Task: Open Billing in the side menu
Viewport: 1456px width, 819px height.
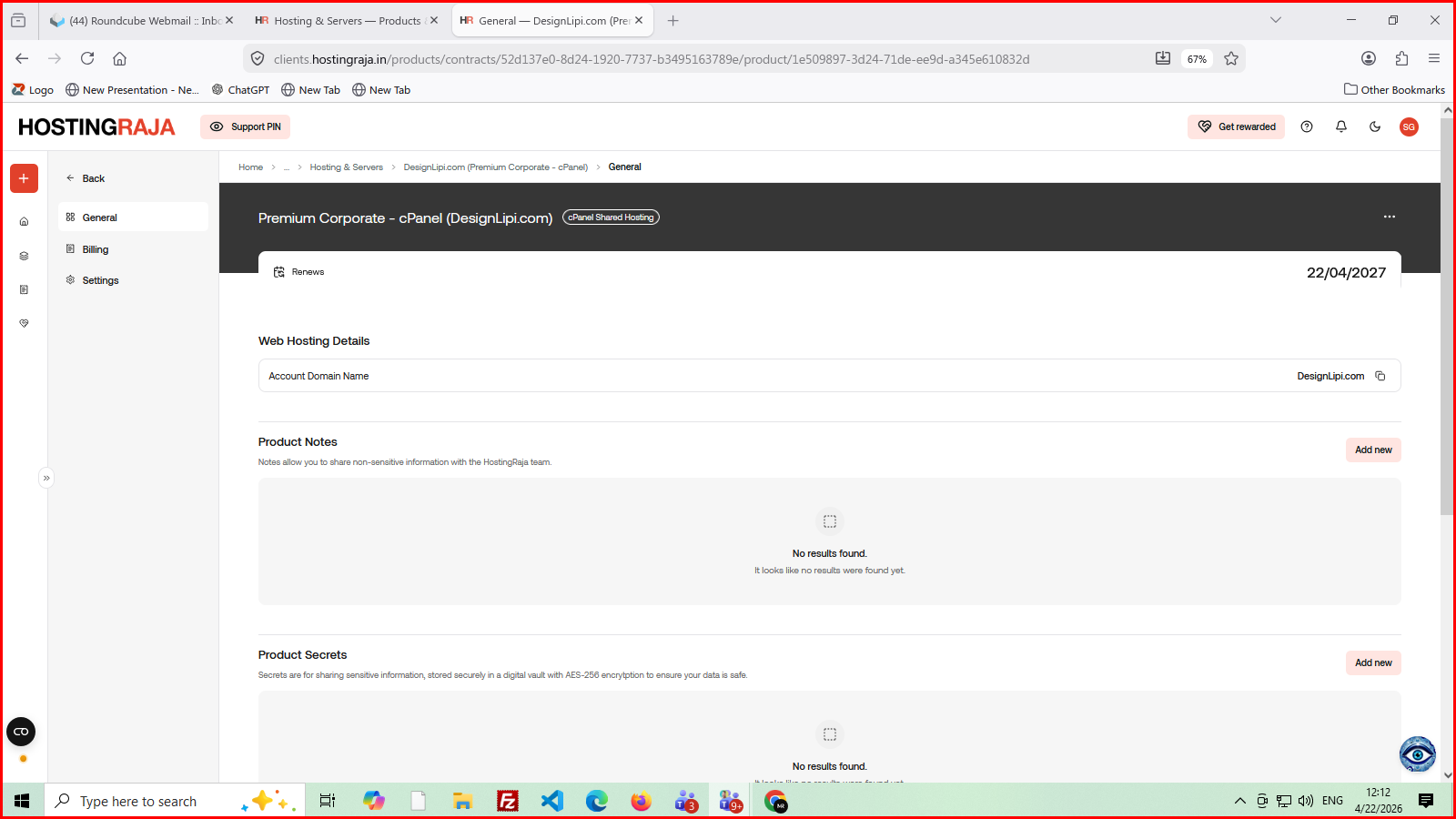Action: pyautogui.click(x=96, y=249)
